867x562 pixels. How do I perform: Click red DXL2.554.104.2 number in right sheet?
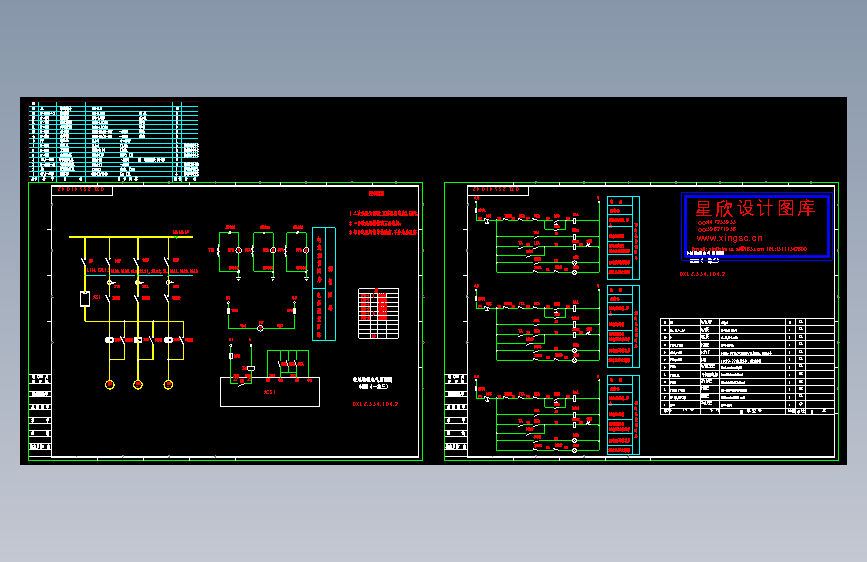702,274
